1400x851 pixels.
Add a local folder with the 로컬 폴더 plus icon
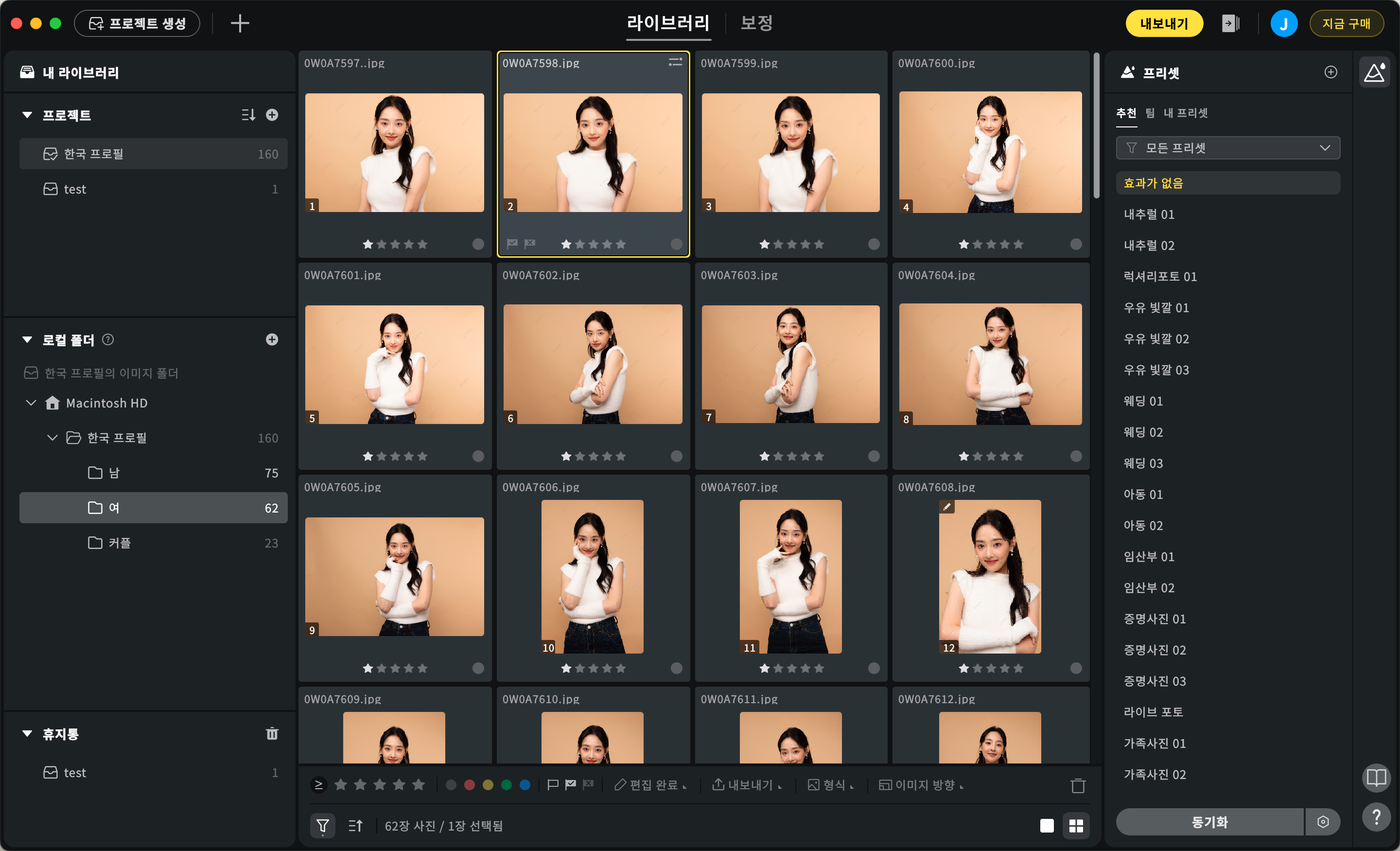(x=272, y=339)
